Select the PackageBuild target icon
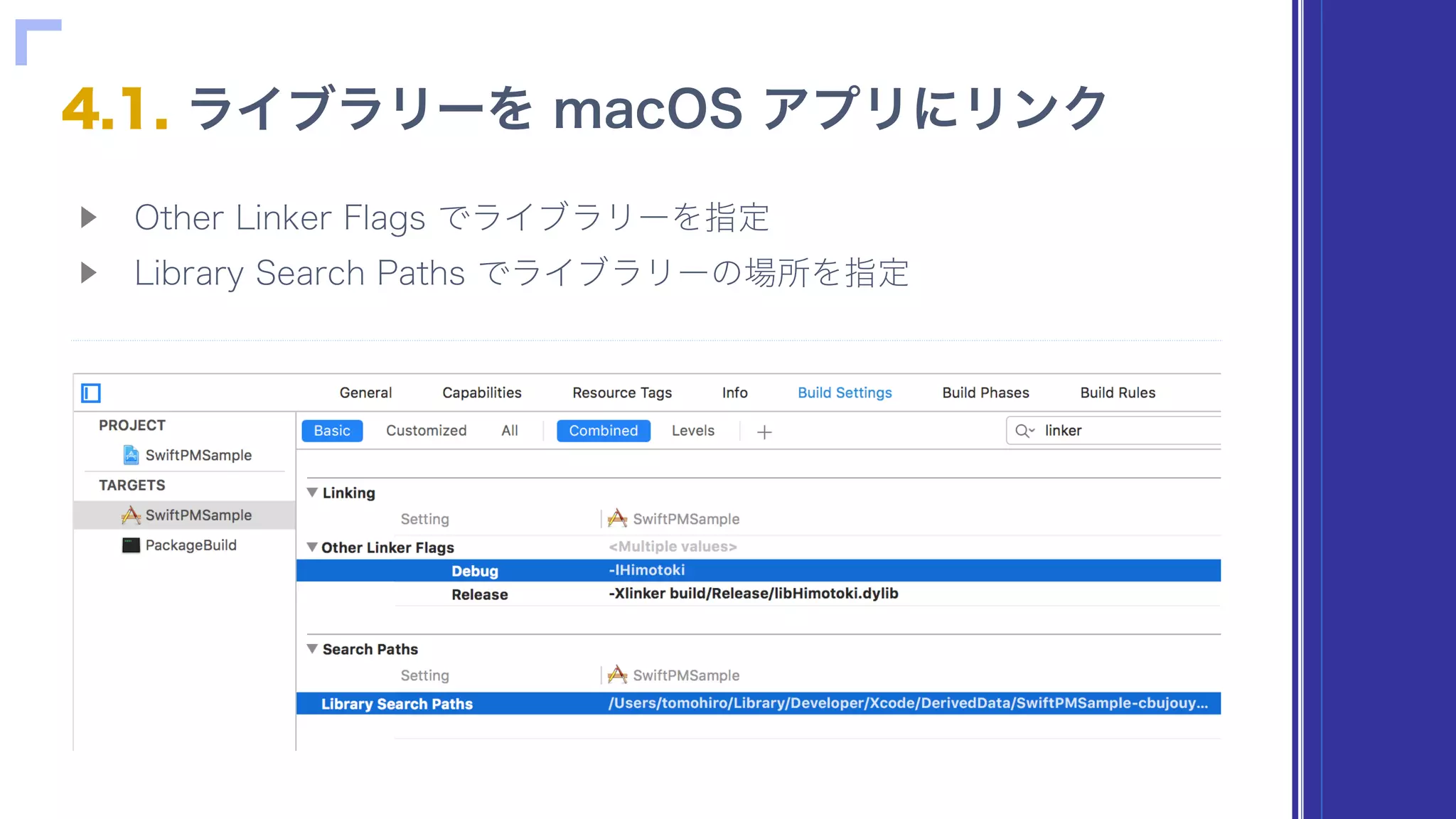The height and width of the screenshot is (819, 1456). (131, 545)
